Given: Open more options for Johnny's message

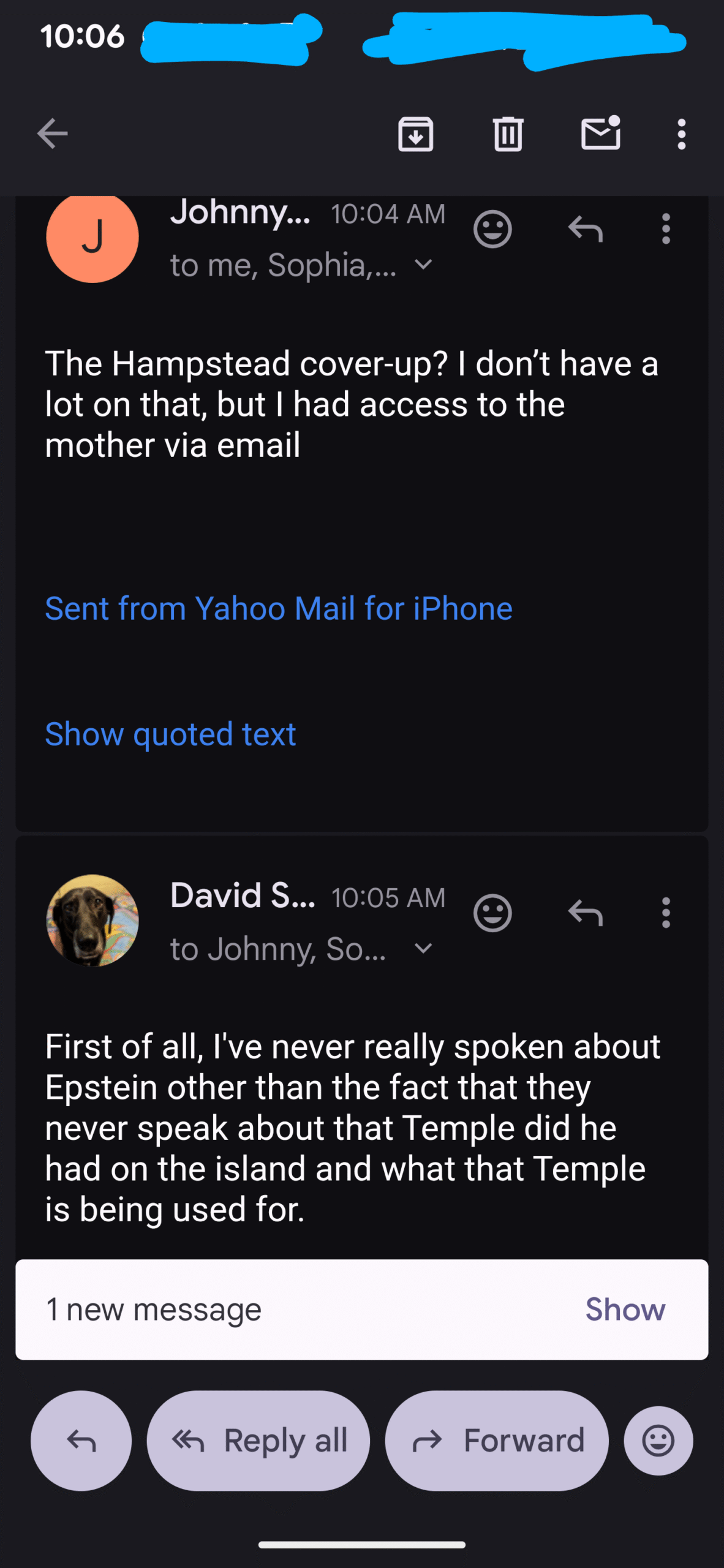Looking at the screenshot, I should coord(666,229).
